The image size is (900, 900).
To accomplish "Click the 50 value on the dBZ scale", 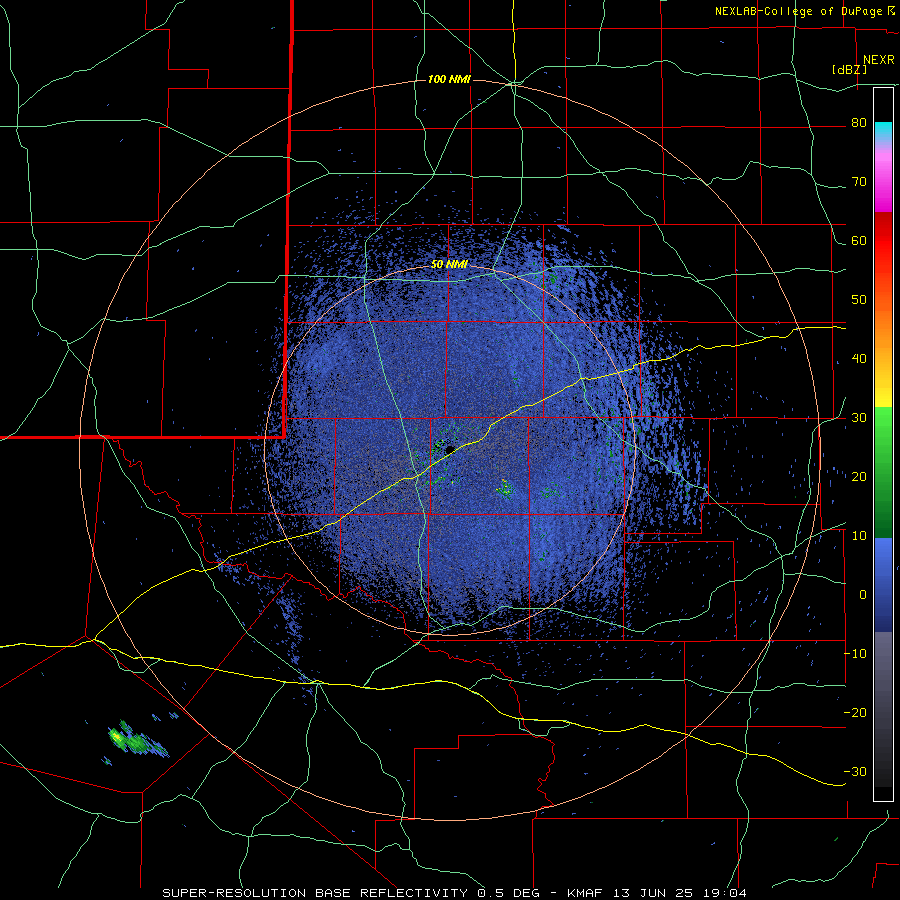I will pos(859,300).
